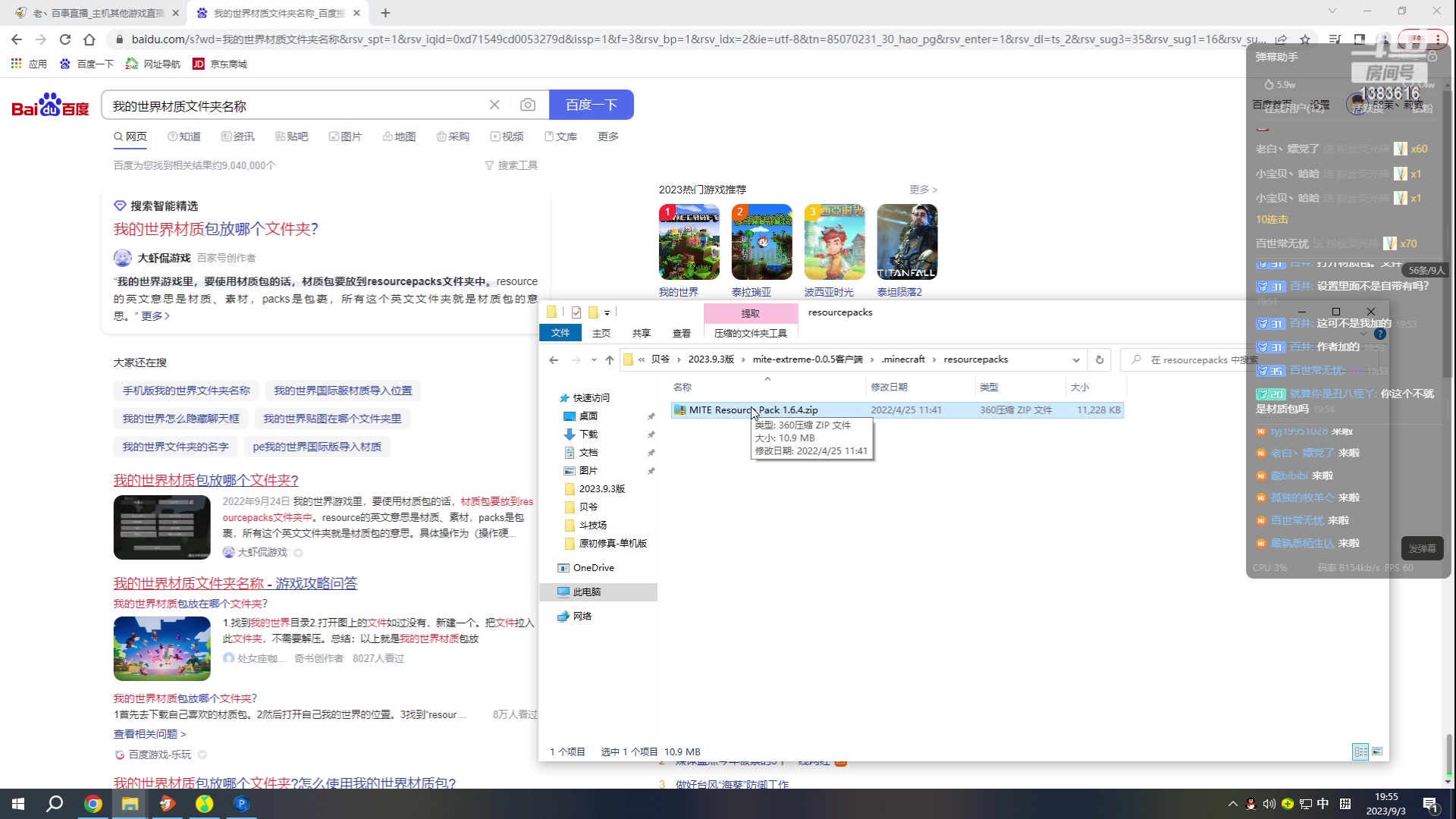Expand chevron after .minecraft in address path
The image size is (1456, 819).
[x=934, y=359]
